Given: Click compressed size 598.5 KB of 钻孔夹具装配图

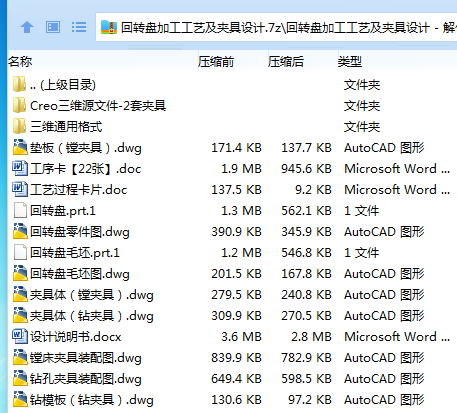Looking at the screenshot, I should [x=306, y=379].
